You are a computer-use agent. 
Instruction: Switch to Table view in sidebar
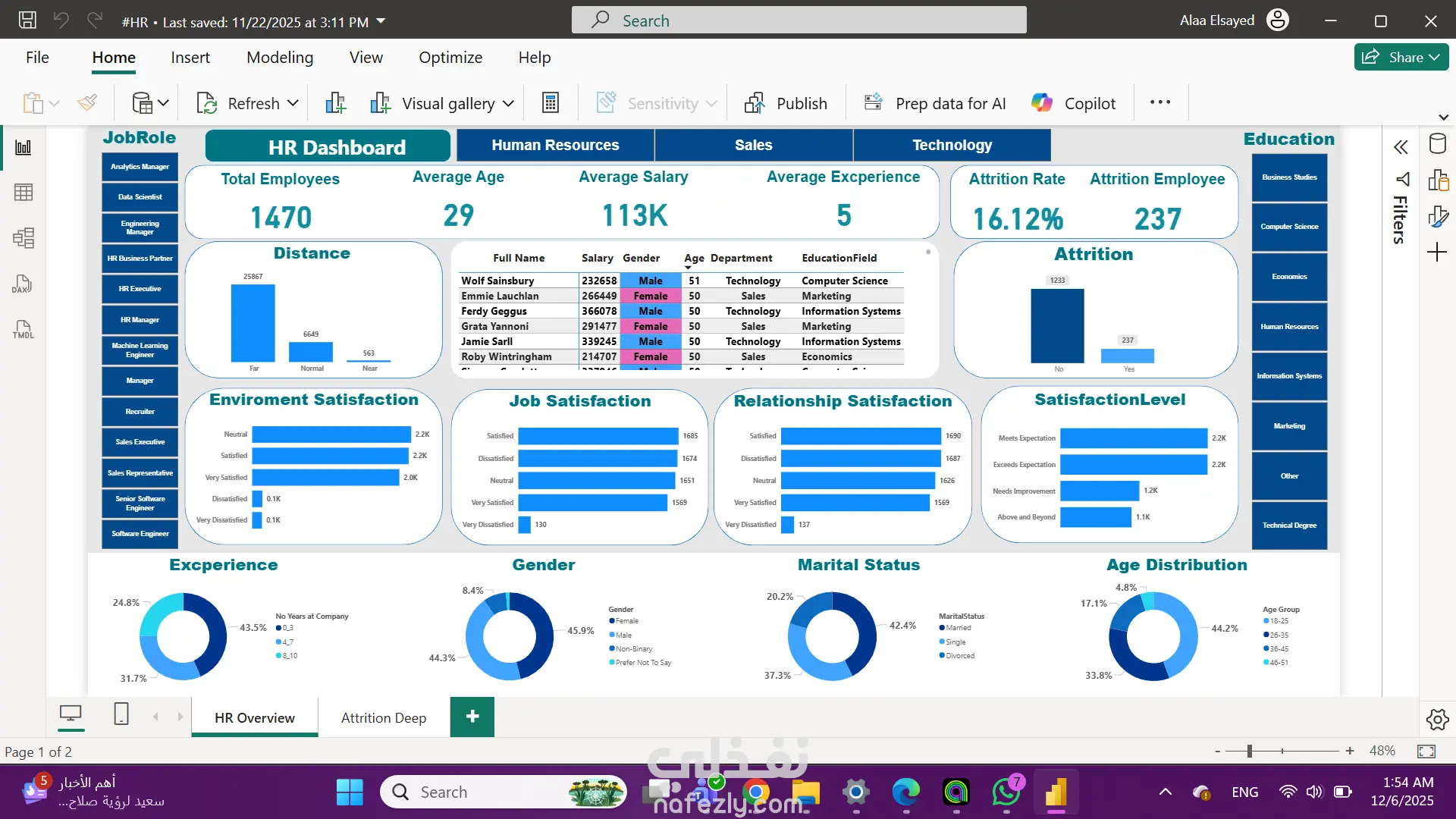click(24, 193)
